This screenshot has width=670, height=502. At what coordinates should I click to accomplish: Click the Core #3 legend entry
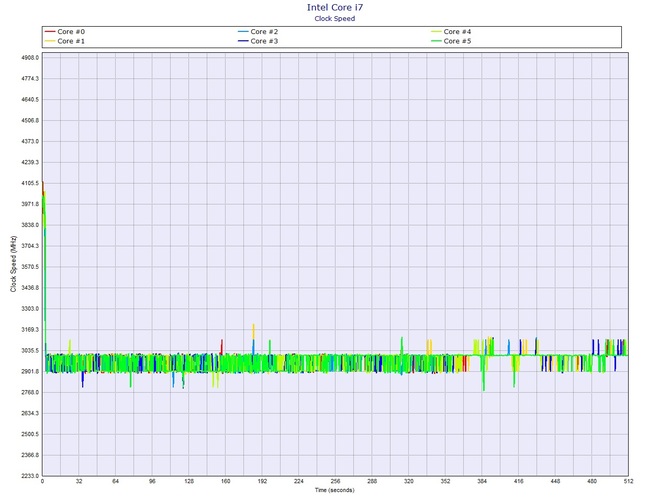pos(258,41)
